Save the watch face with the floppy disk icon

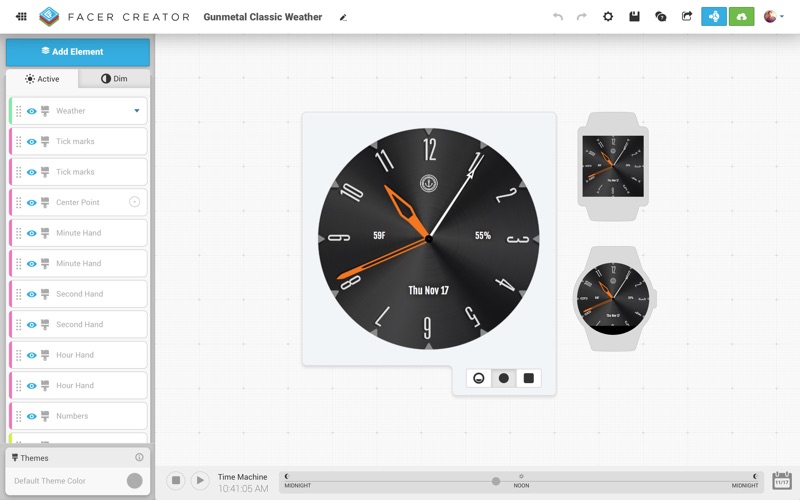pos(634,17)
